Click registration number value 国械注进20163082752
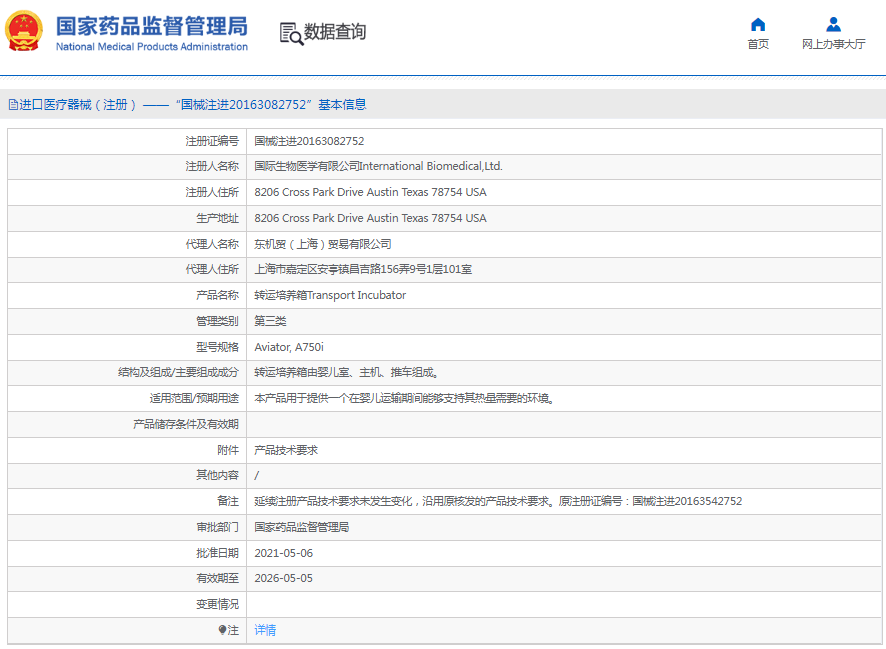The image size is (886, 649). pos(309,141)
